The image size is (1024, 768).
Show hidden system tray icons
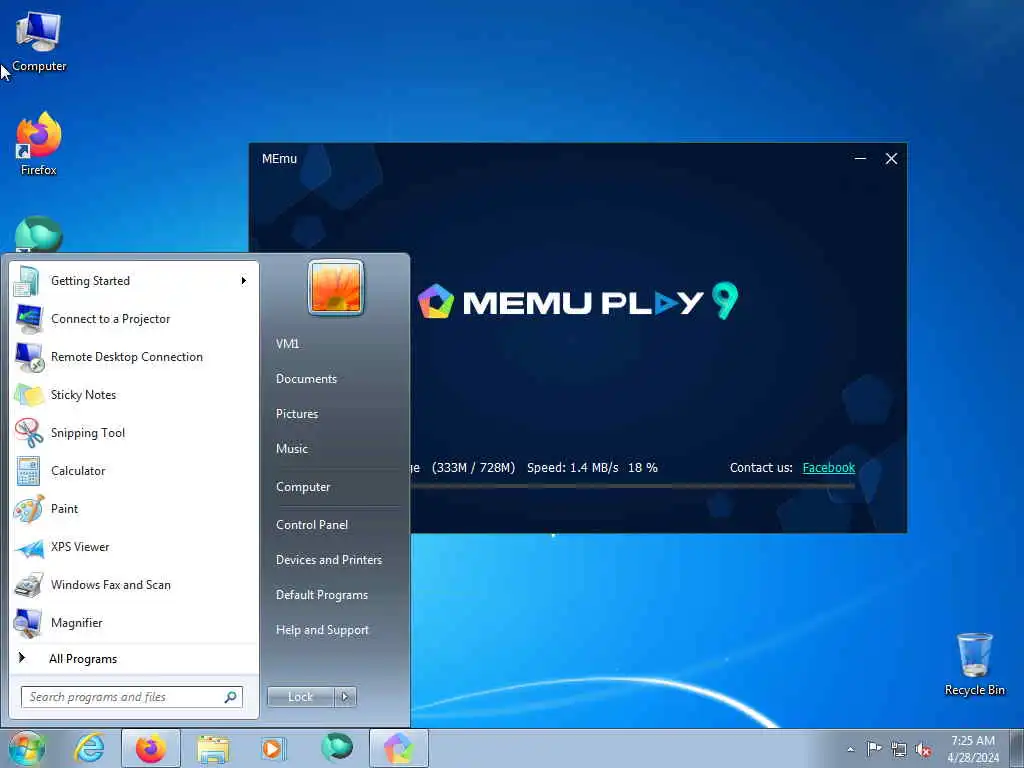pos(850,749)
